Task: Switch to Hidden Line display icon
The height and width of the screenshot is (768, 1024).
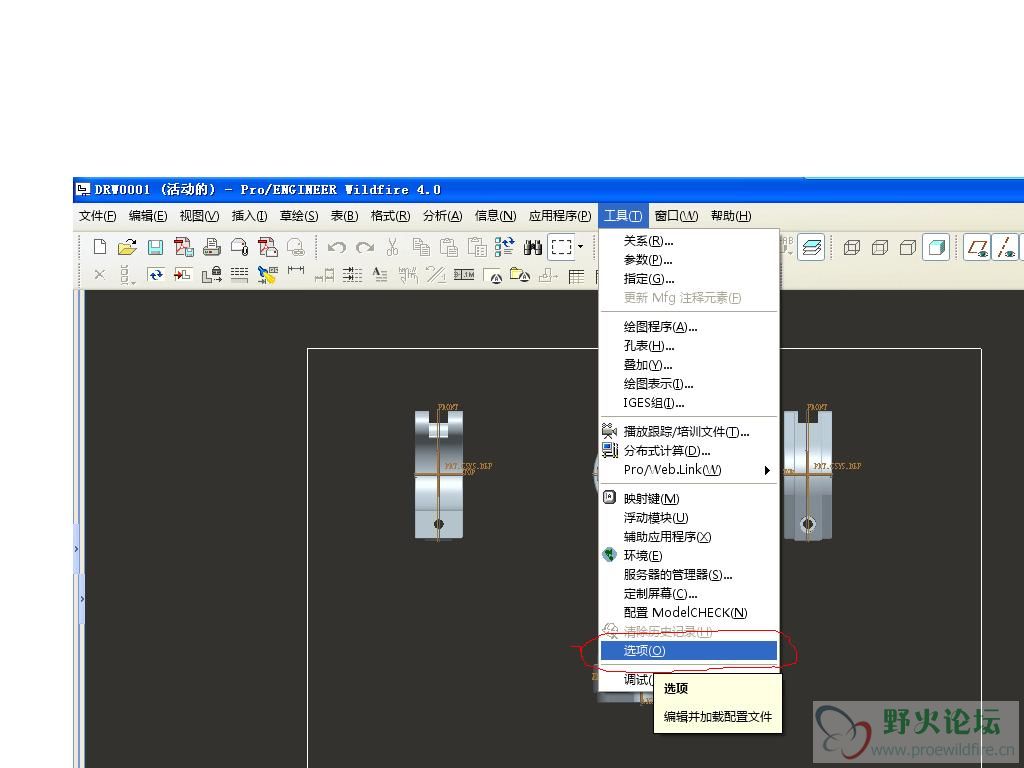Action: 880,248
